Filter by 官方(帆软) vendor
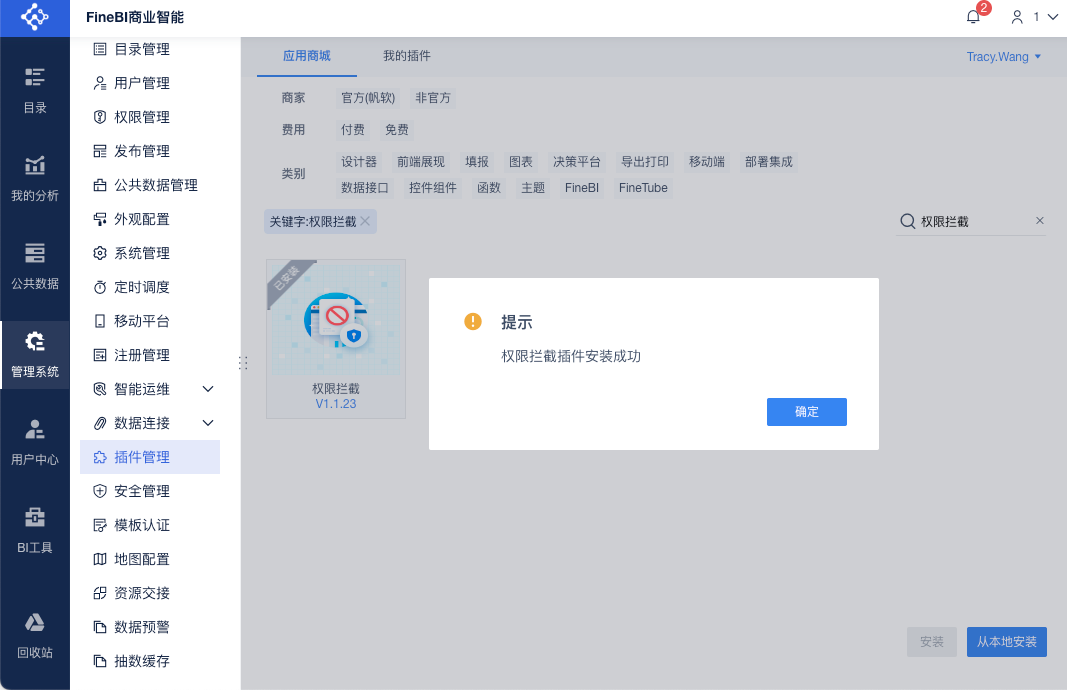This screenshot has height=690, width=1067. [368, 98]
